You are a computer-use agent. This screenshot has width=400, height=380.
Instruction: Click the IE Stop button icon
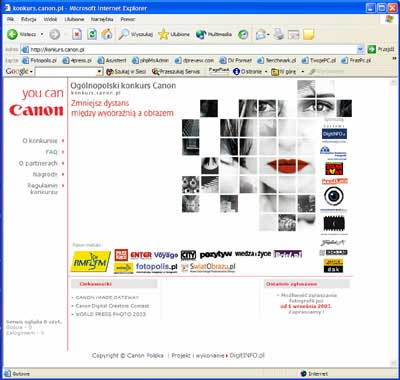pos(77,34)
